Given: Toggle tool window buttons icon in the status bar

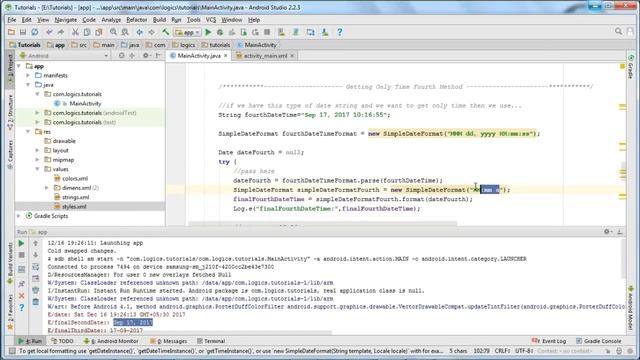Looking at the screenshot, I should coord(12,351).
